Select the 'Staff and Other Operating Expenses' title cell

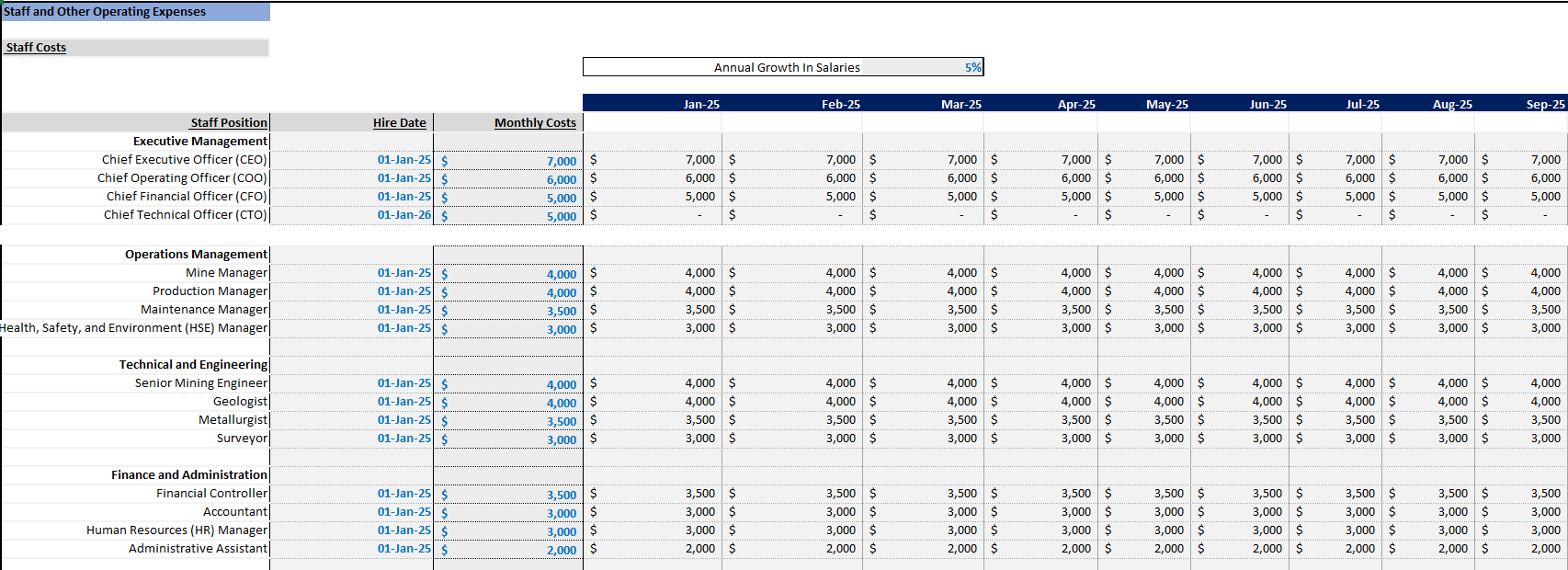(x=136, y=12)
